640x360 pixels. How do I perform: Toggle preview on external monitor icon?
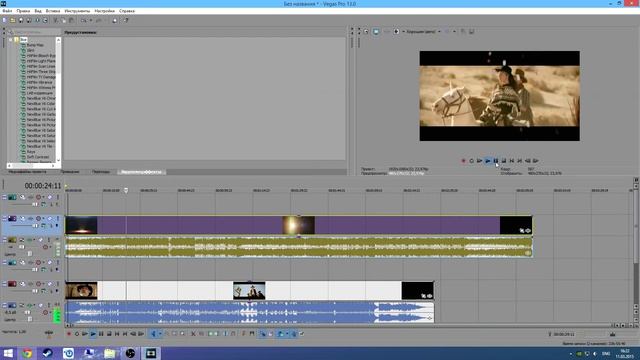[x=376, y=31]
